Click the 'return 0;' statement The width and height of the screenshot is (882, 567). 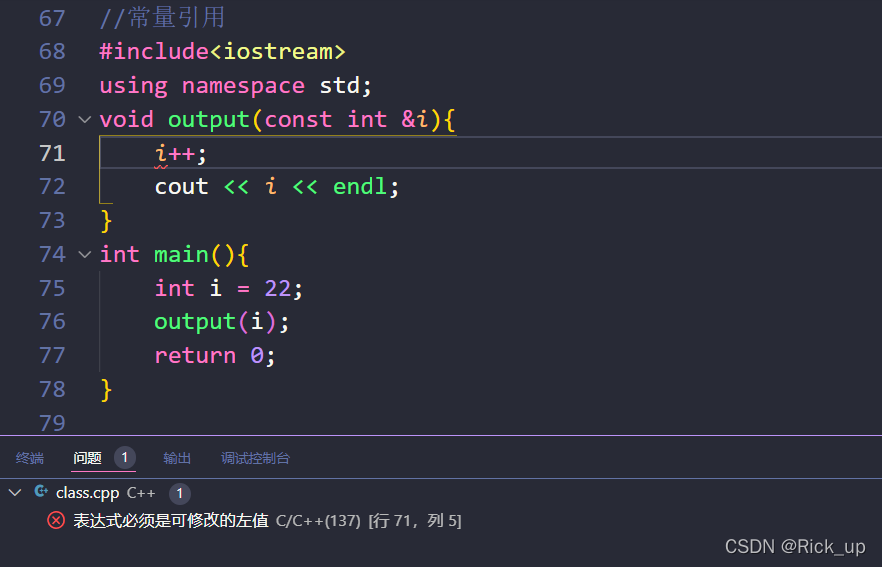(215, 356)
